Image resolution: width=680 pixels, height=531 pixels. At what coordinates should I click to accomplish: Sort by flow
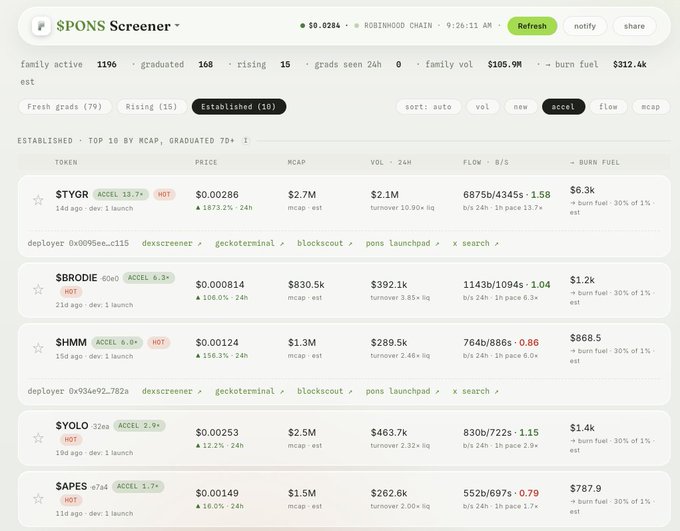click(608, 107)
